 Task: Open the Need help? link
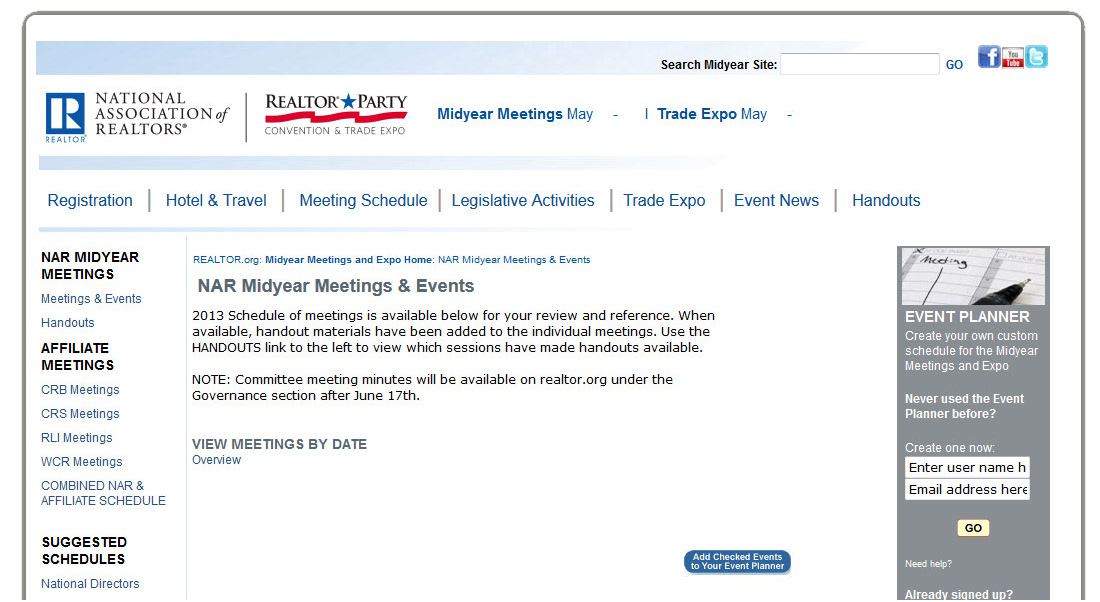[x=928, y=564]
